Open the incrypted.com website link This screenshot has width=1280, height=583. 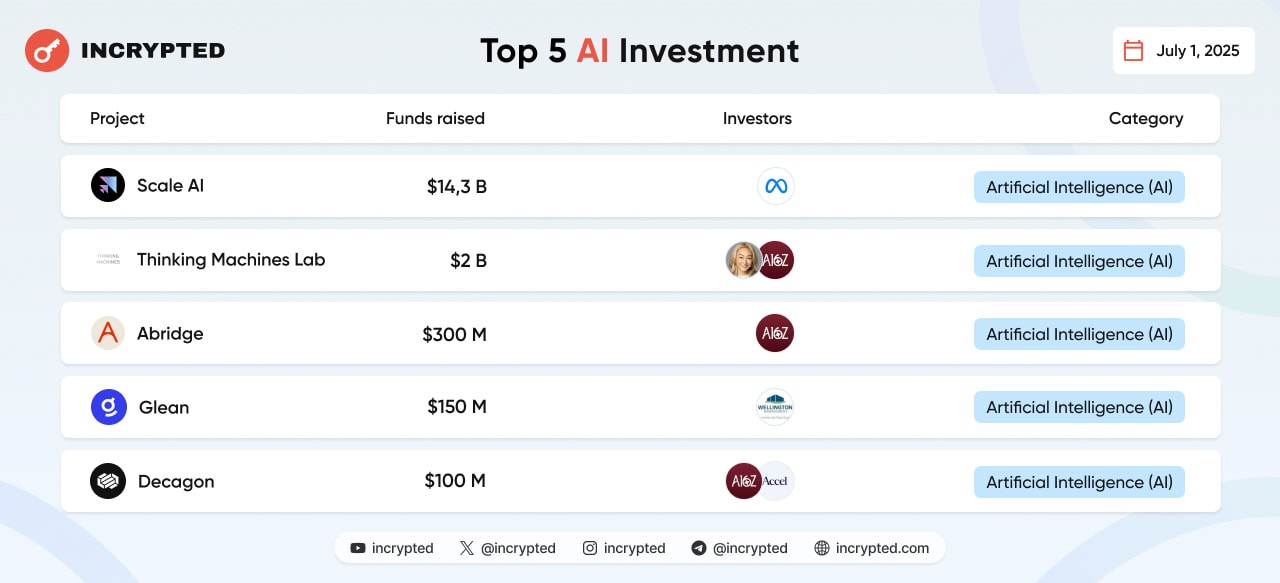click(x=872, y=548)
